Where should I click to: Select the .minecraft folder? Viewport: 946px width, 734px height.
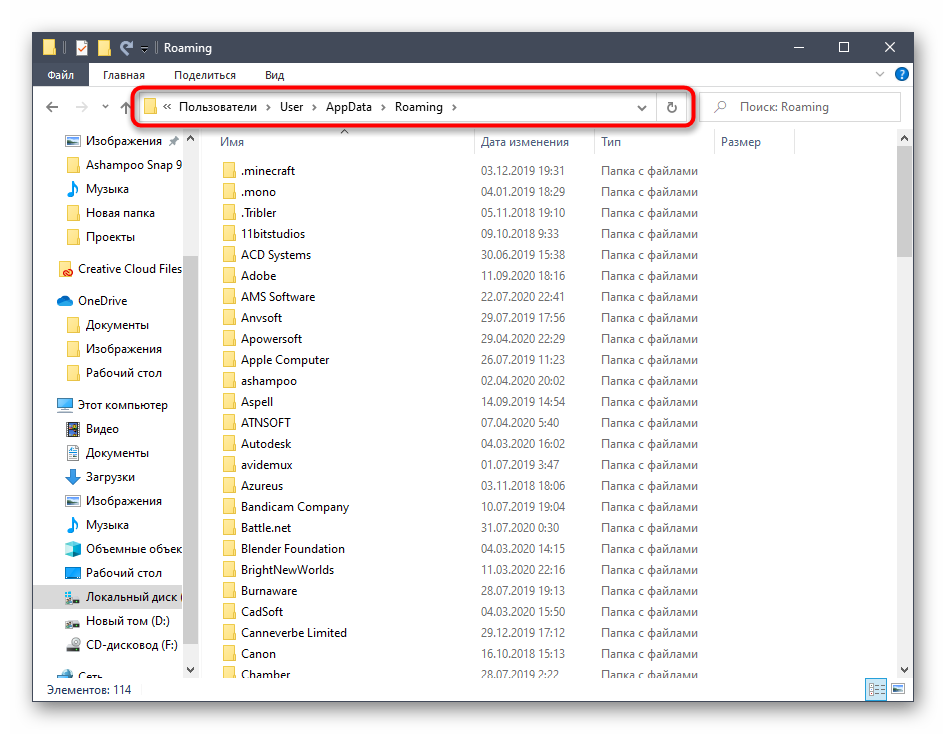tap(267, 171)
